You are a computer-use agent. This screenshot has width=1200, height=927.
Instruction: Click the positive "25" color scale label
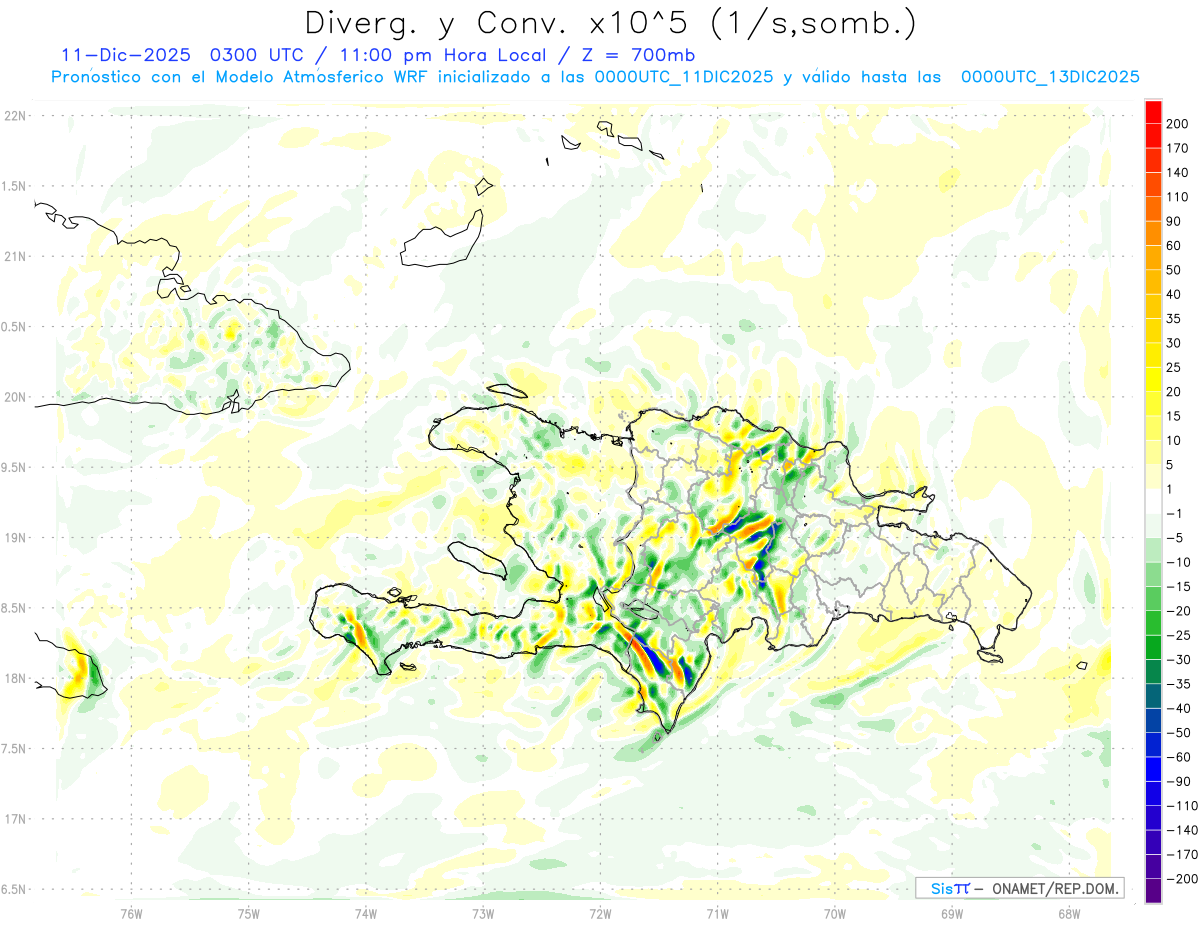pos(1174,367)
